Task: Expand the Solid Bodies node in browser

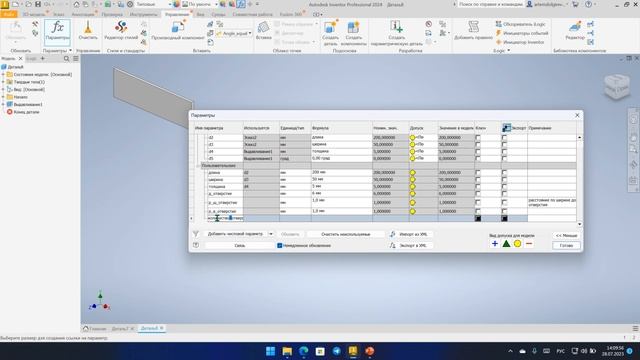Action: point(3,82)
